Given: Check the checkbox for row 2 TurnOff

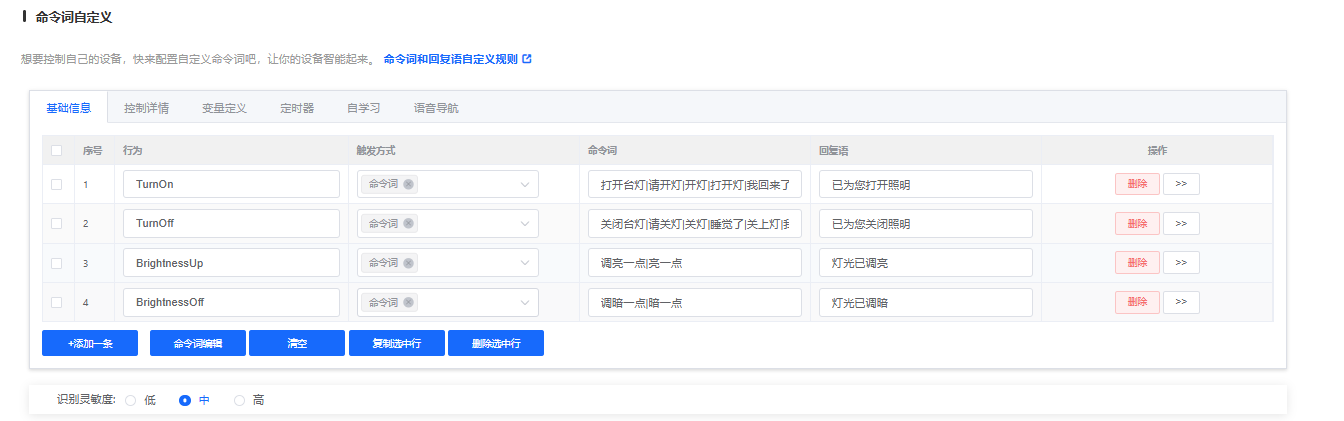Looking at the screenshot, I should click(x=57, y=224).
